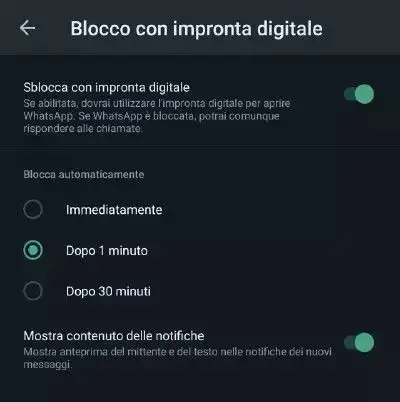The height and width of the screenshot is (402, 400).
Task: Click the Mostra contenuto delle notifiche title
Action: [x=114, y=336]
